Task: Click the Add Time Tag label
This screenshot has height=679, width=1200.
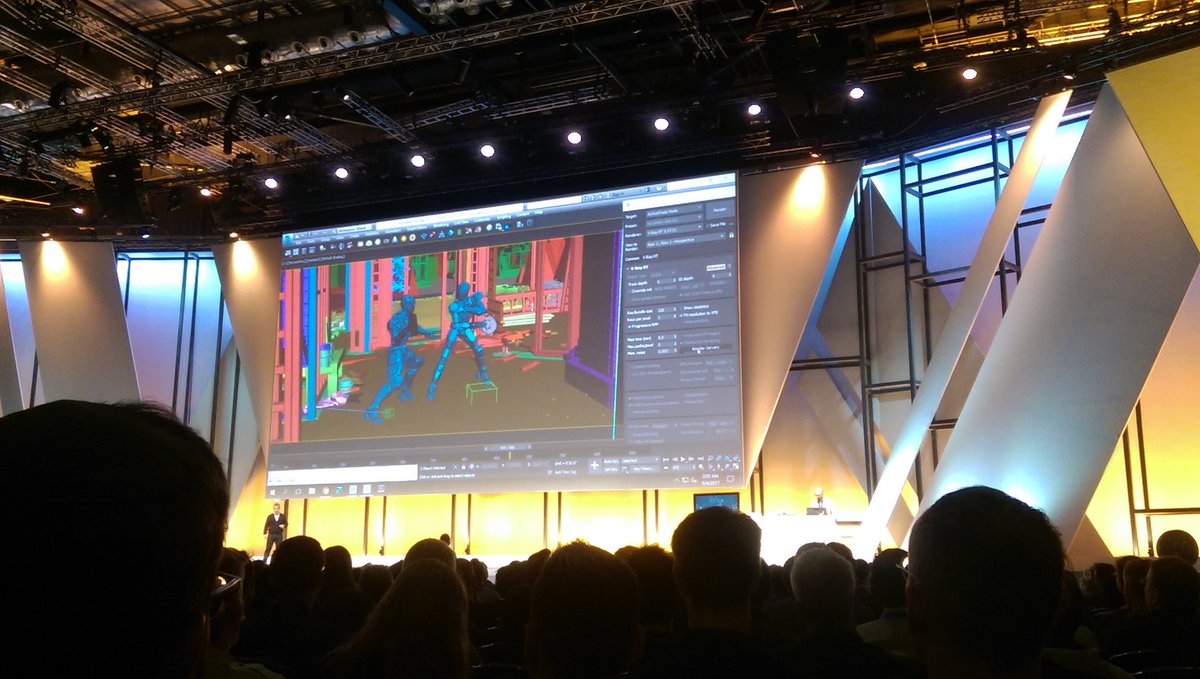Action: (x=565, y=472)
